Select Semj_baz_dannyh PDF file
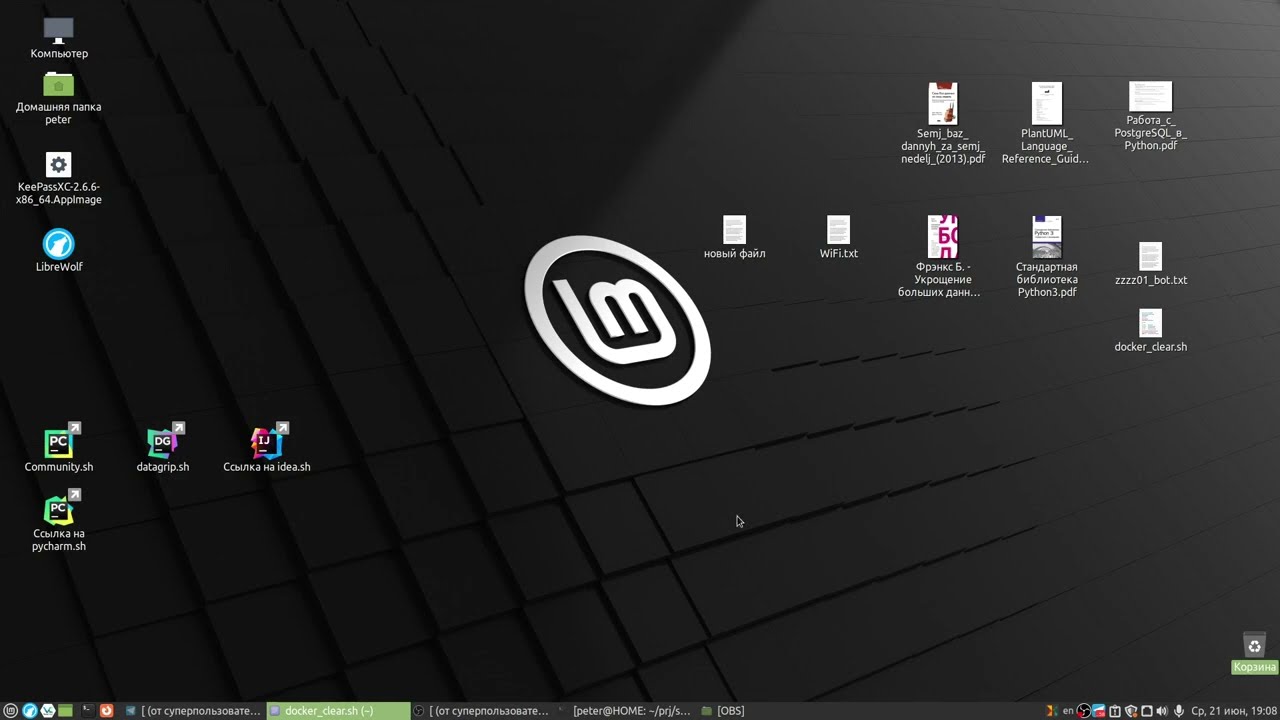 coord(943,124)
